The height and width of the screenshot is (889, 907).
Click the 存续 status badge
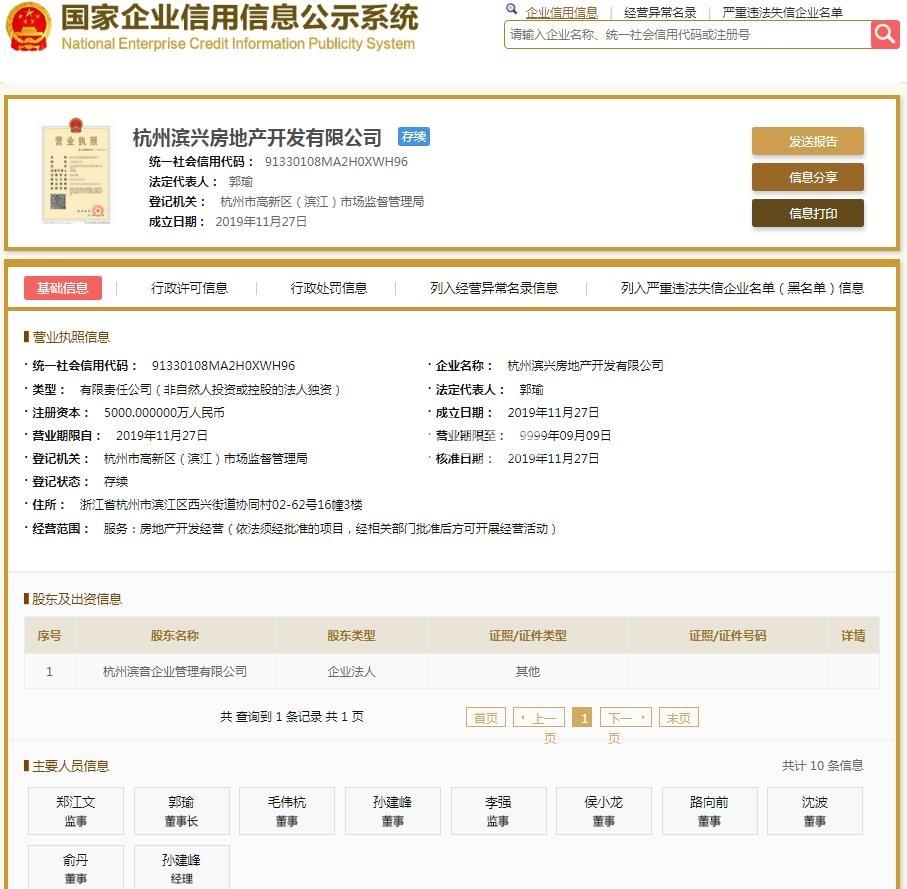[x=414, y=137]
